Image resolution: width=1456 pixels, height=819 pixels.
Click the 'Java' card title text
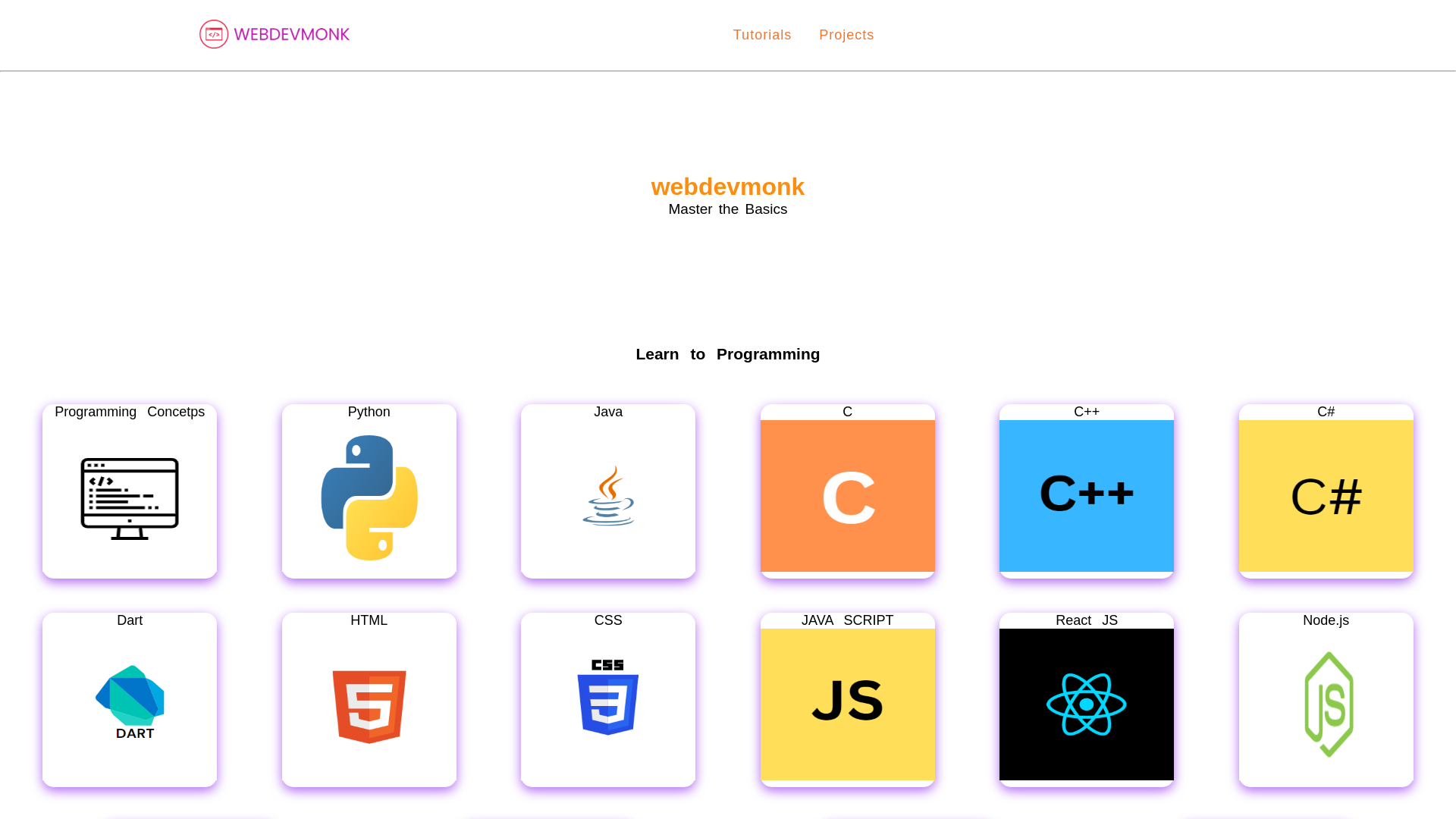[x=608, y=412]
